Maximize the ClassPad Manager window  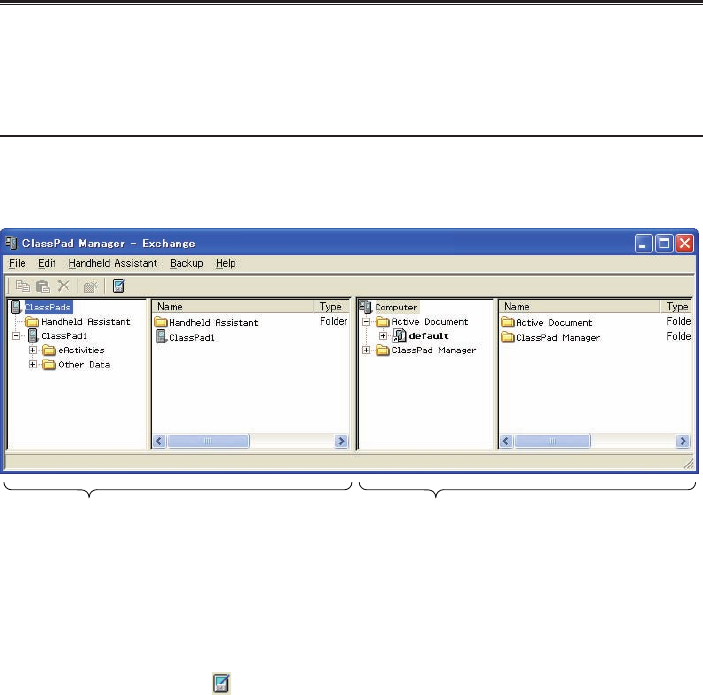(664, 243)
